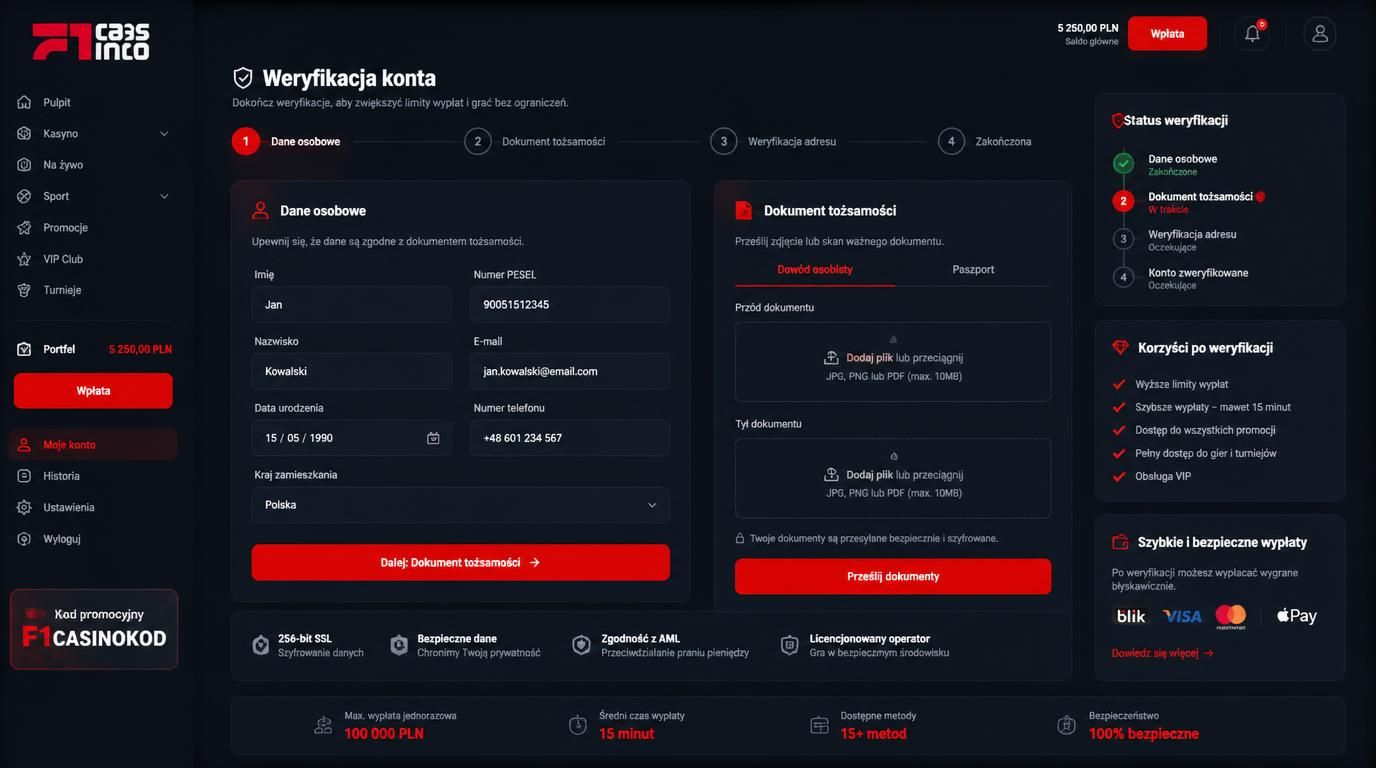
Task: Expand the Sport submenu chevron
Action: point(164,196)
